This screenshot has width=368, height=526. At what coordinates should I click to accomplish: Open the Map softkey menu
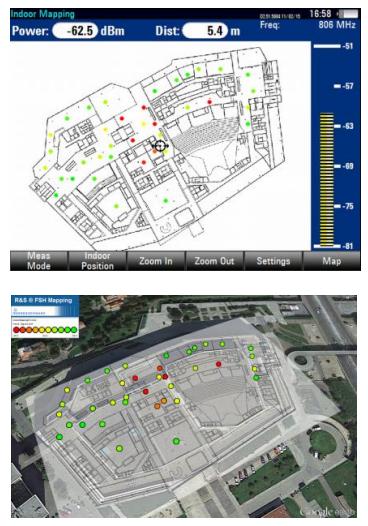(332, 261)
